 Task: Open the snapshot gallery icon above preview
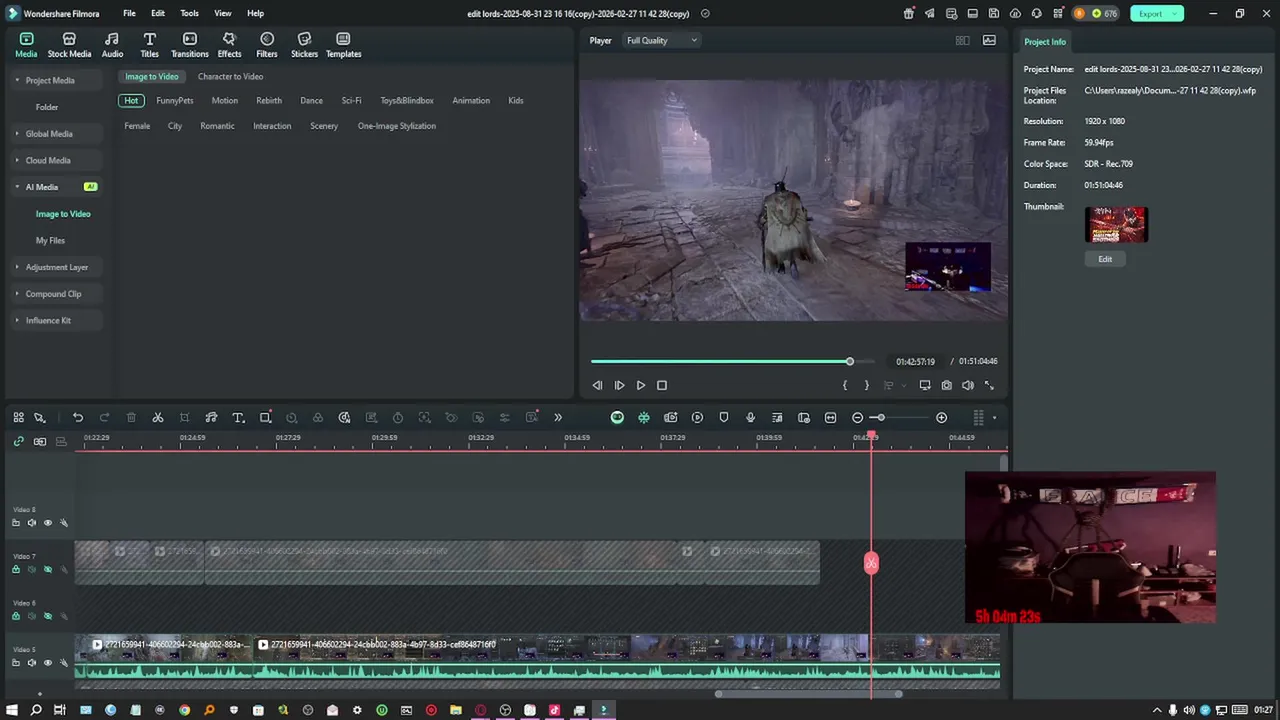[x=989, y=40]
